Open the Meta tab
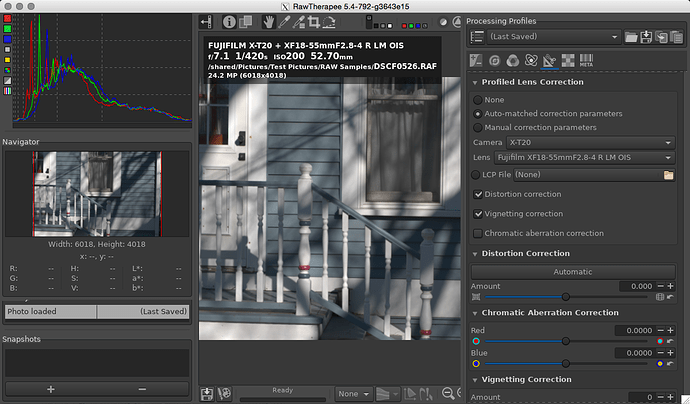The width and height of the screenshot is (690, 404). pyautogui.click(x=586, y=60)
